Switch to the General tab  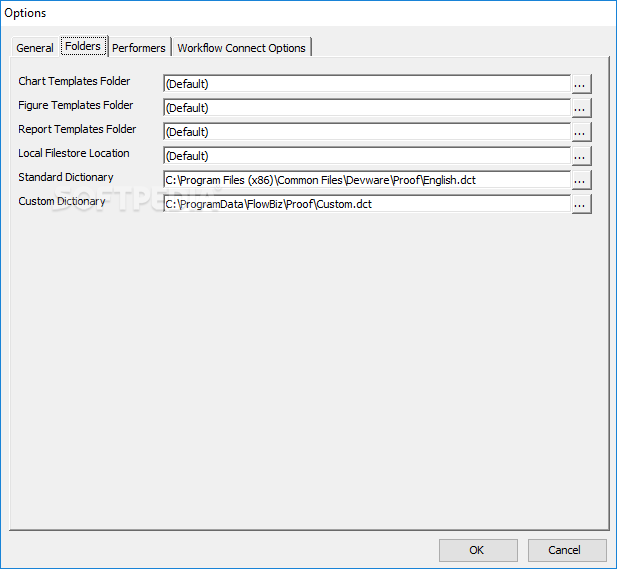tap(35, 48)
